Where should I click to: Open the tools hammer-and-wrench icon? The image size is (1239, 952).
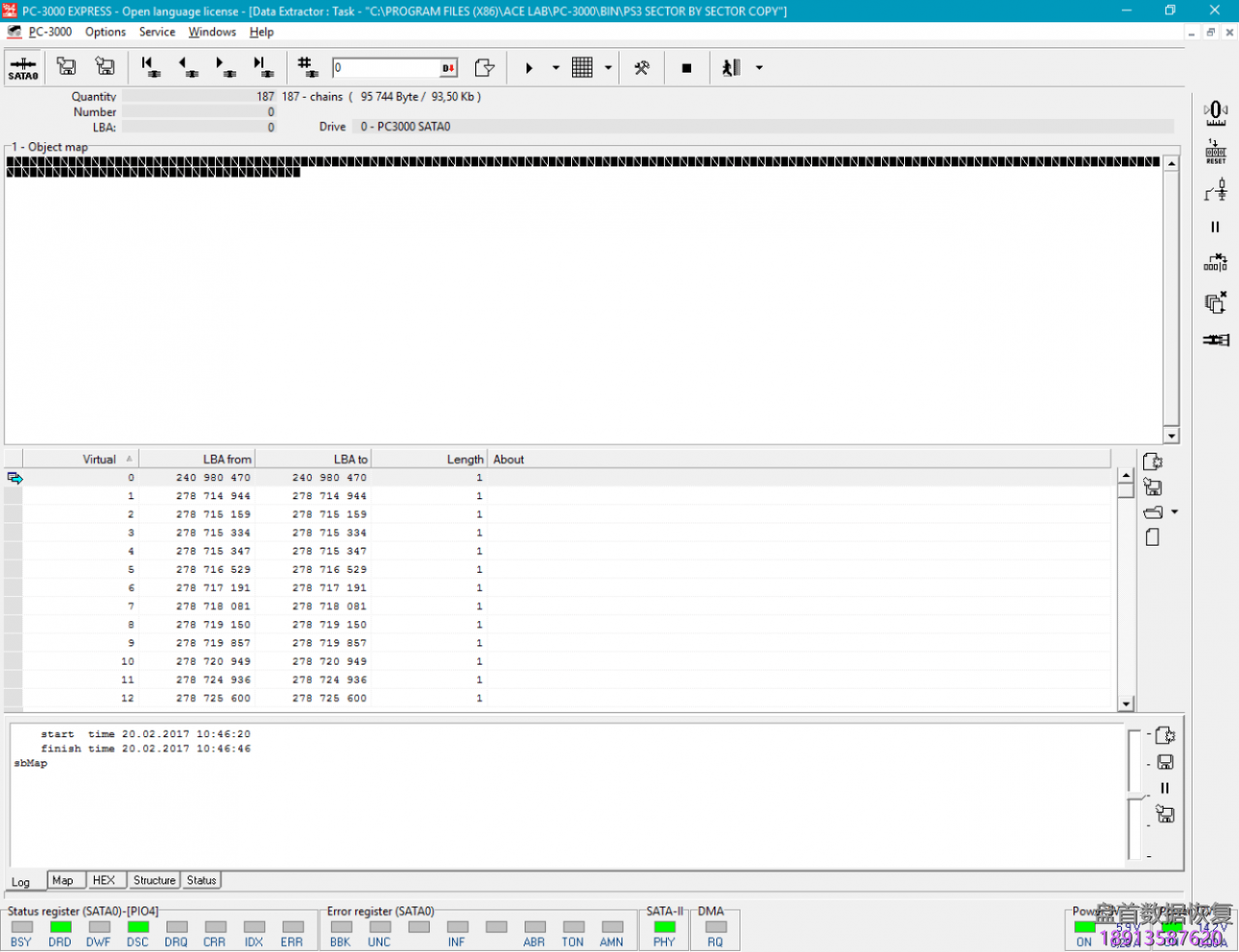click(x=641, y=68)
